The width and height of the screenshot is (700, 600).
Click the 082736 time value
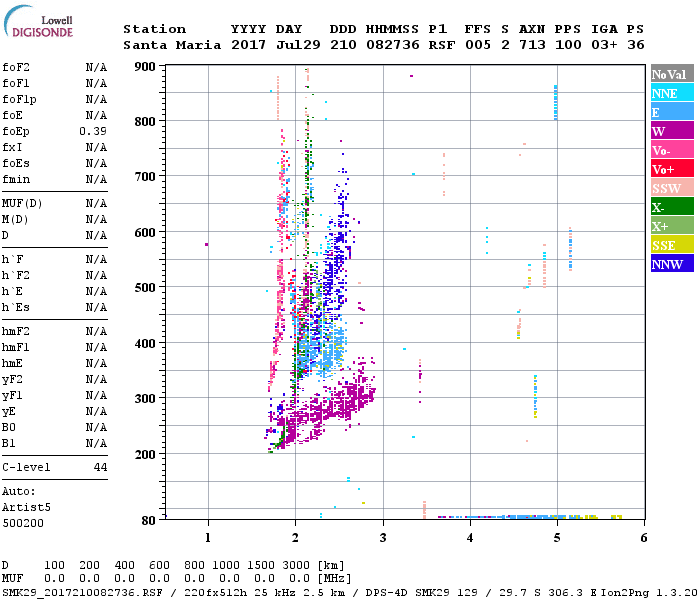393,46
